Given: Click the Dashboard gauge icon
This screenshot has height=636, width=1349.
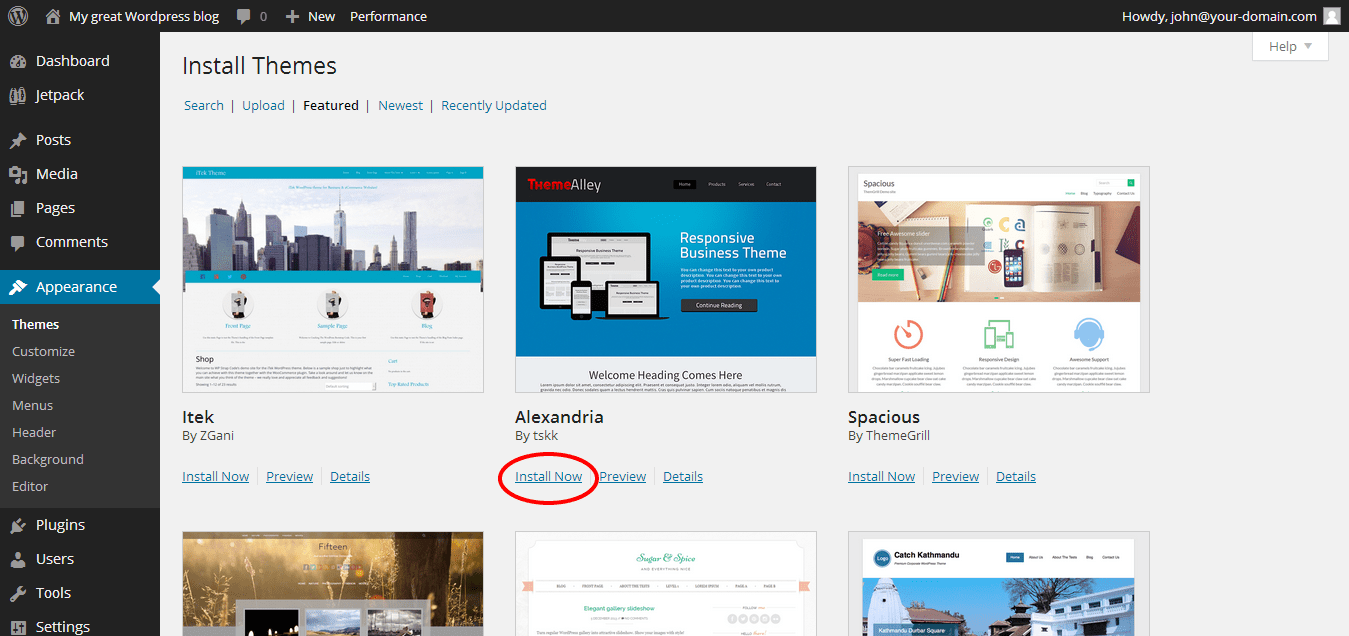Looking at the screenshot, I should point(18,61).
